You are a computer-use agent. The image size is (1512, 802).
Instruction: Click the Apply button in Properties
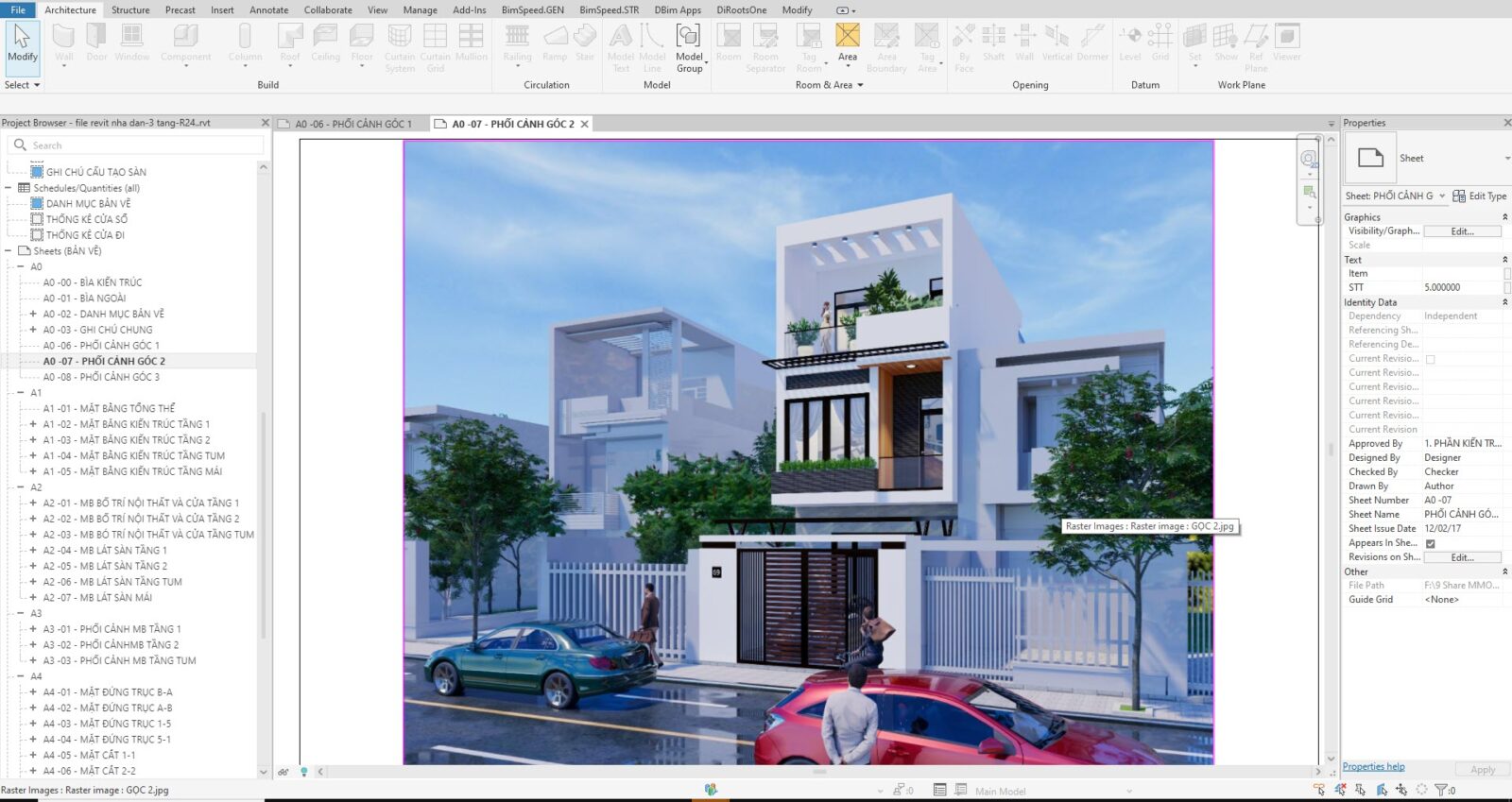click(1483, 770)
